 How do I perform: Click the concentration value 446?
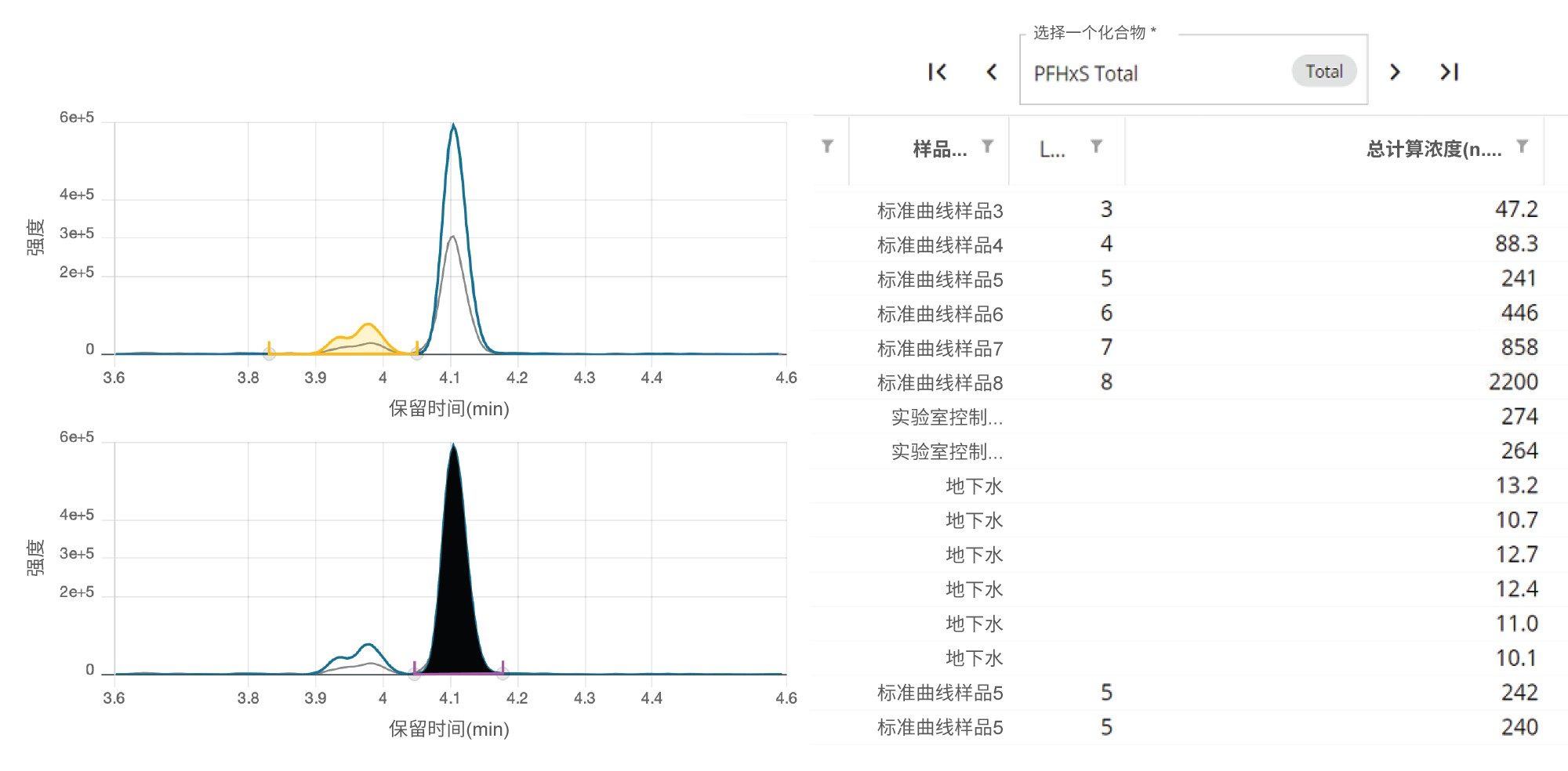pos(1519,313)
